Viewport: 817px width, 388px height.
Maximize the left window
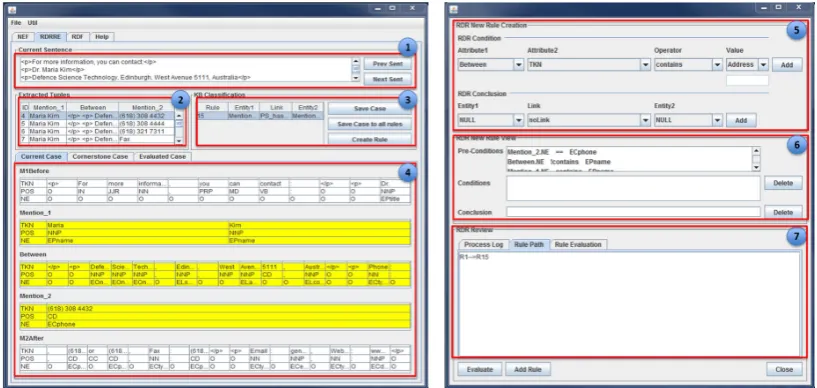click(392, 8)
